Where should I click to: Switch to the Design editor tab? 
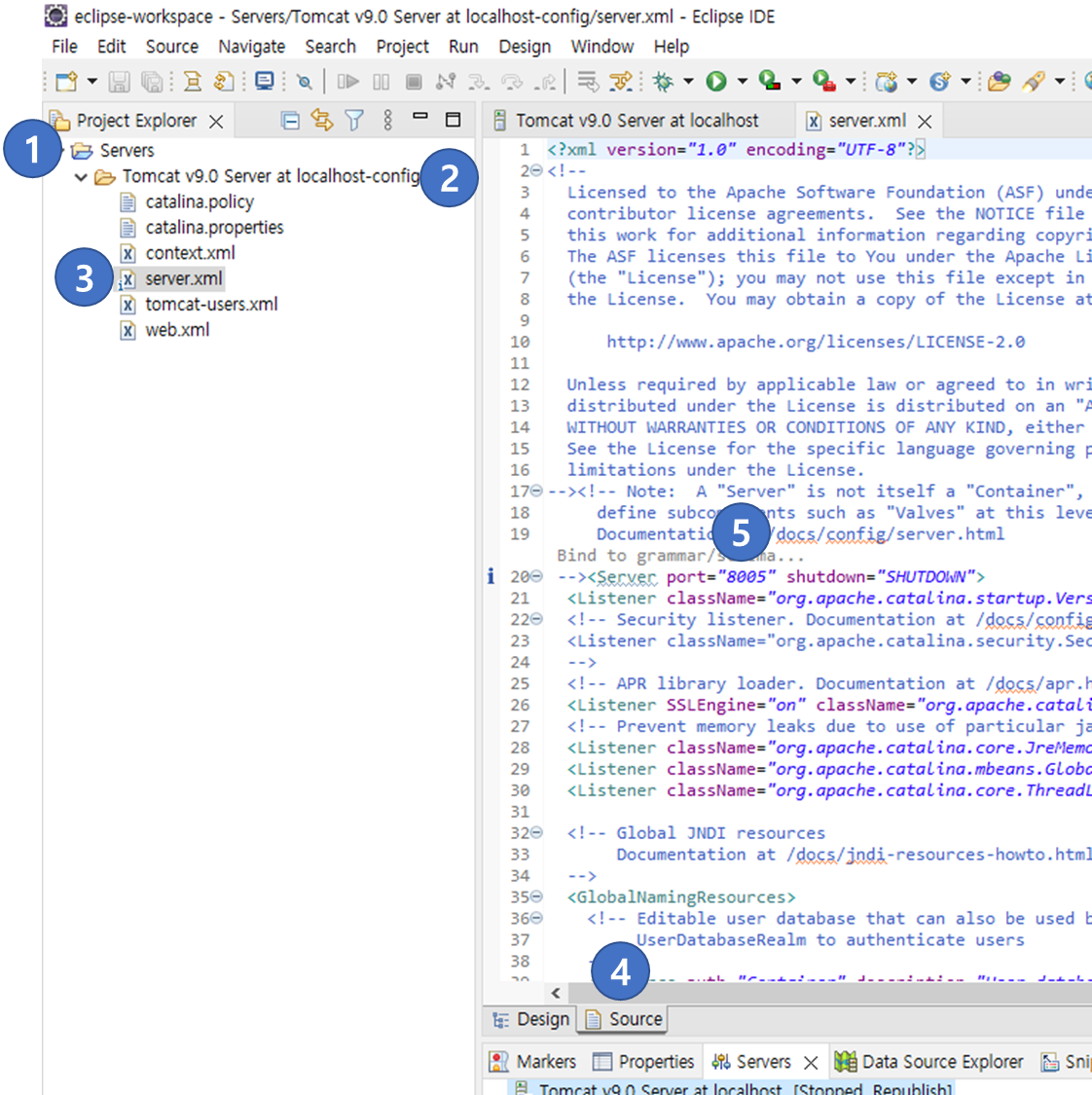[530, 1020]
